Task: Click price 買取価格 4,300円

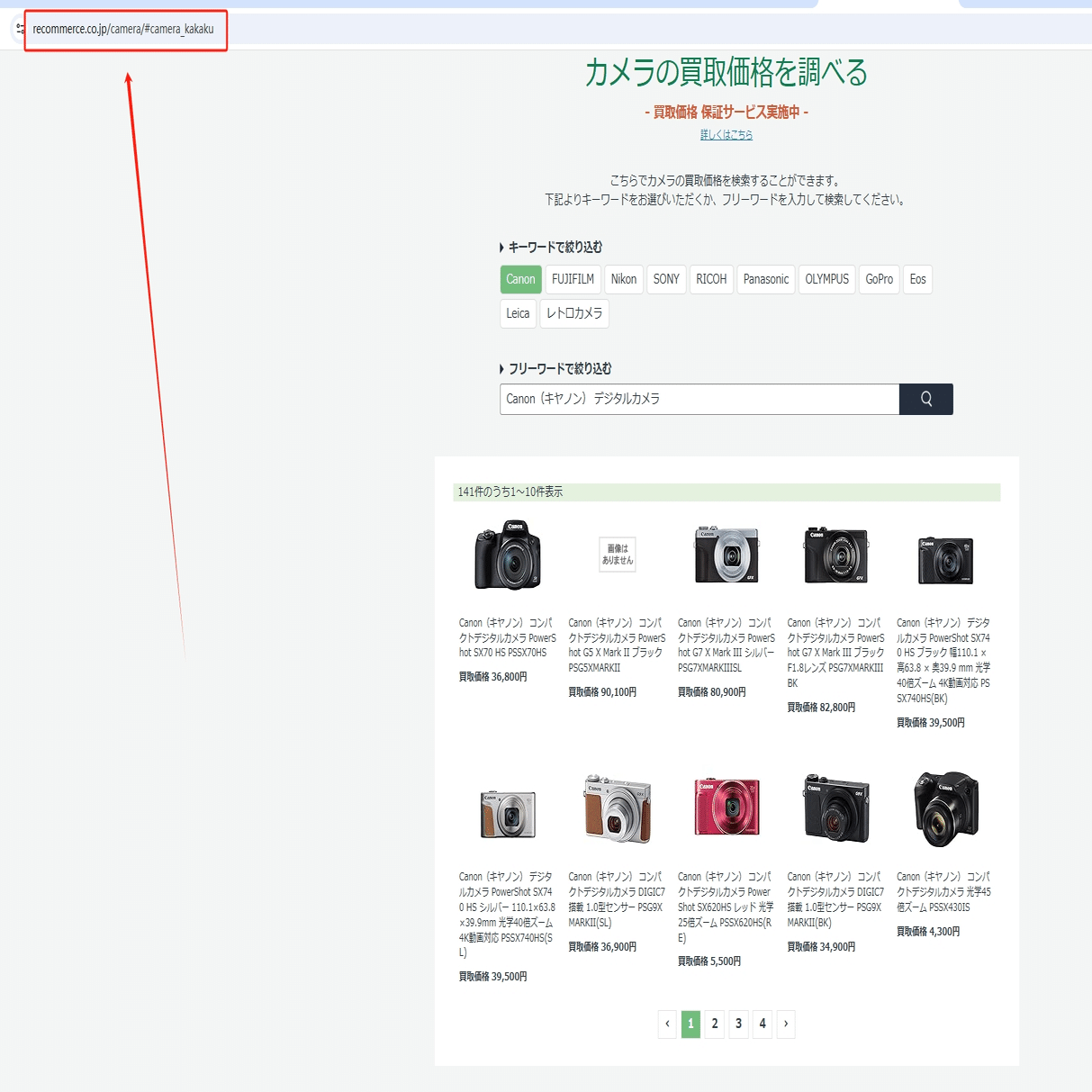Action: (928, 932)
